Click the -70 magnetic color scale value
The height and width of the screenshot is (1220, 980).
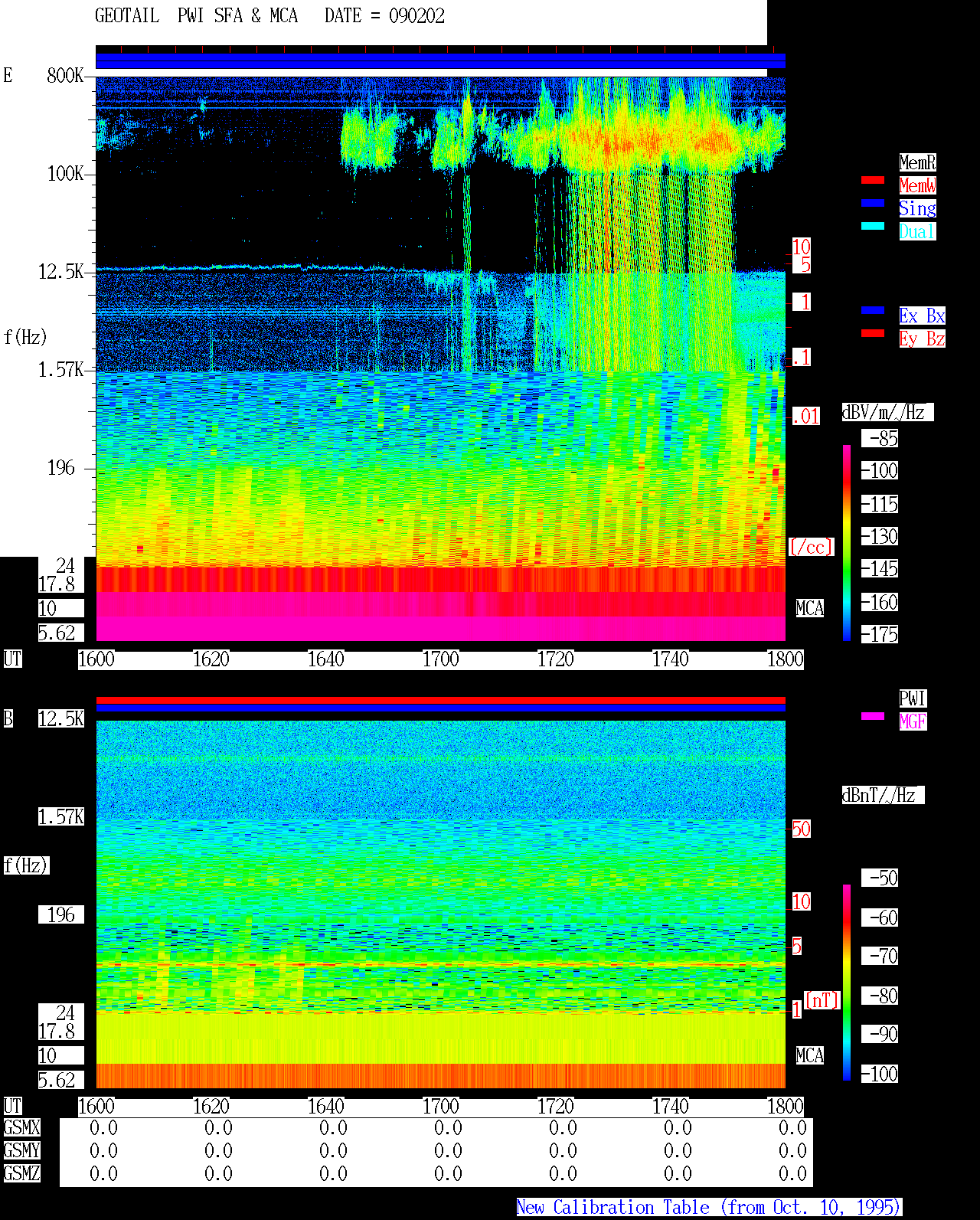880,956
